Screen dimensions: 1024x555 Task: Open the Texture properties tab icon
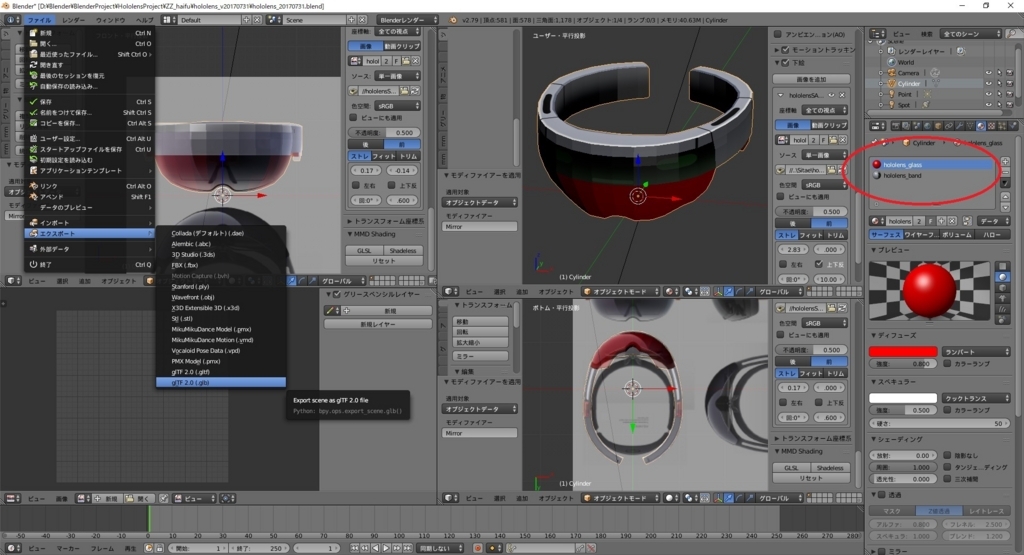click(991, 126)
